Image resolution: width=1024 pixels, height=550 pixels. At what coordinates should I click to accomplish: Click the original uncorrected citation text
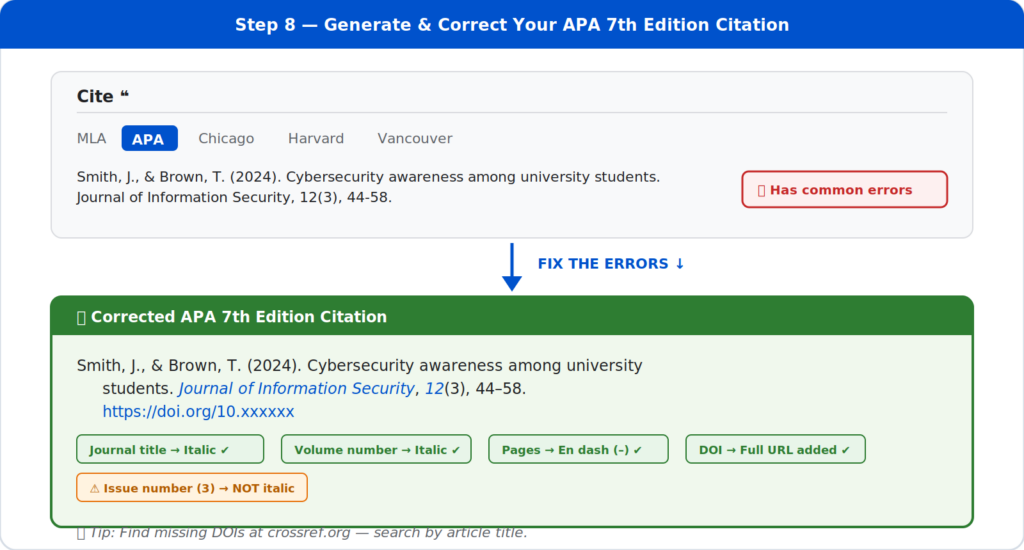(368, 187)
